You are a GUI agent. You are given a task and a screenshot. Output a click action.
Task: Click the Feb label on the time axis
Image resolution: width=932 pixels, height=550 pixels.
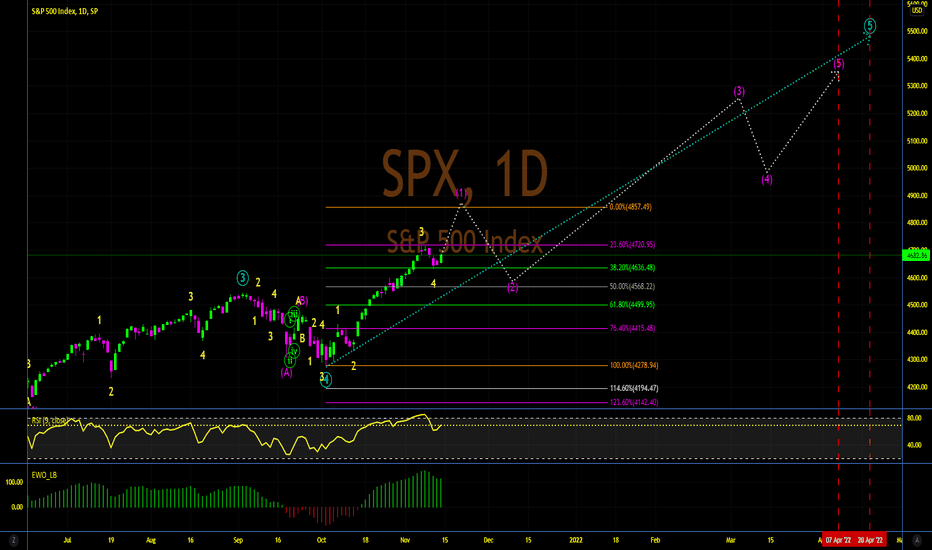click(655, 540)
